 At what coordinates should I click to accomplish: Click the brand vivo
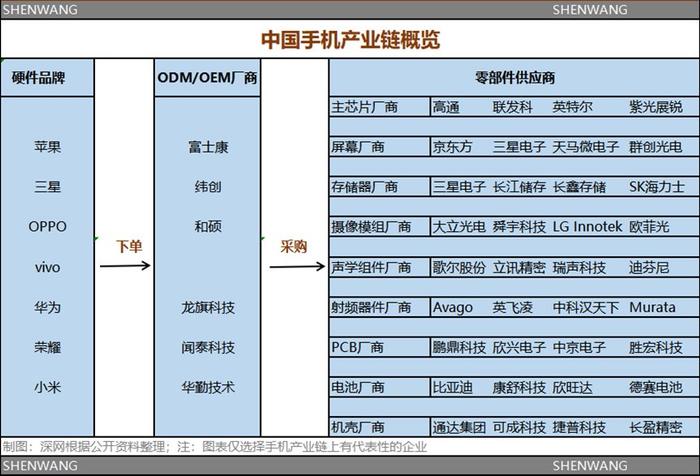pos(47,267)
